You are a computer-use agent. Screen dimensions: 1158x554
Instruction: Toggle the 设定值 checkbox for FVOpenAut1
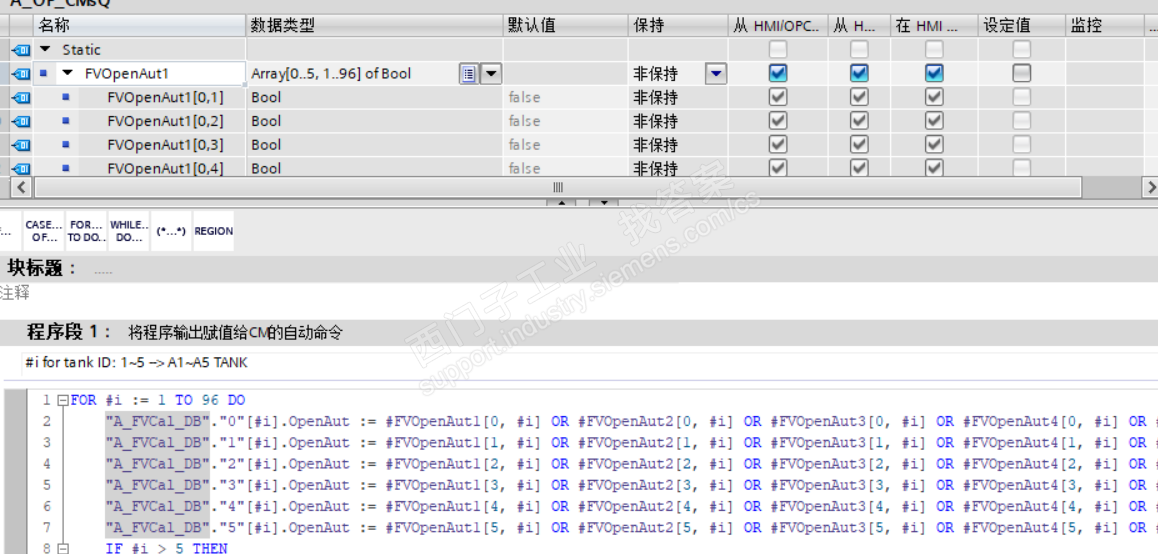tap(1021, 73)
